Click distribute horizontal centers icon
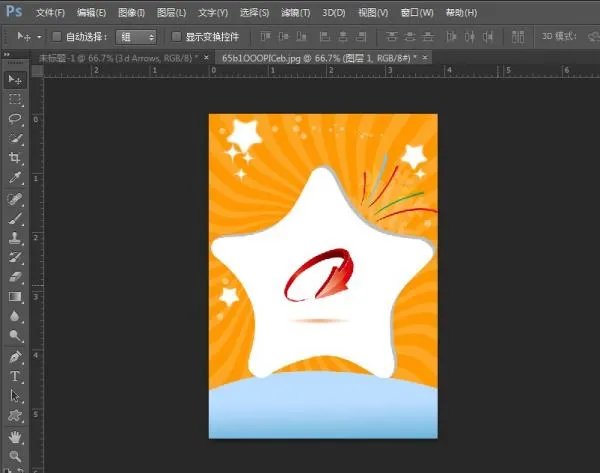The height and width of the screenshot is (473, 600). pyautogui.click(x=470, y=37)
